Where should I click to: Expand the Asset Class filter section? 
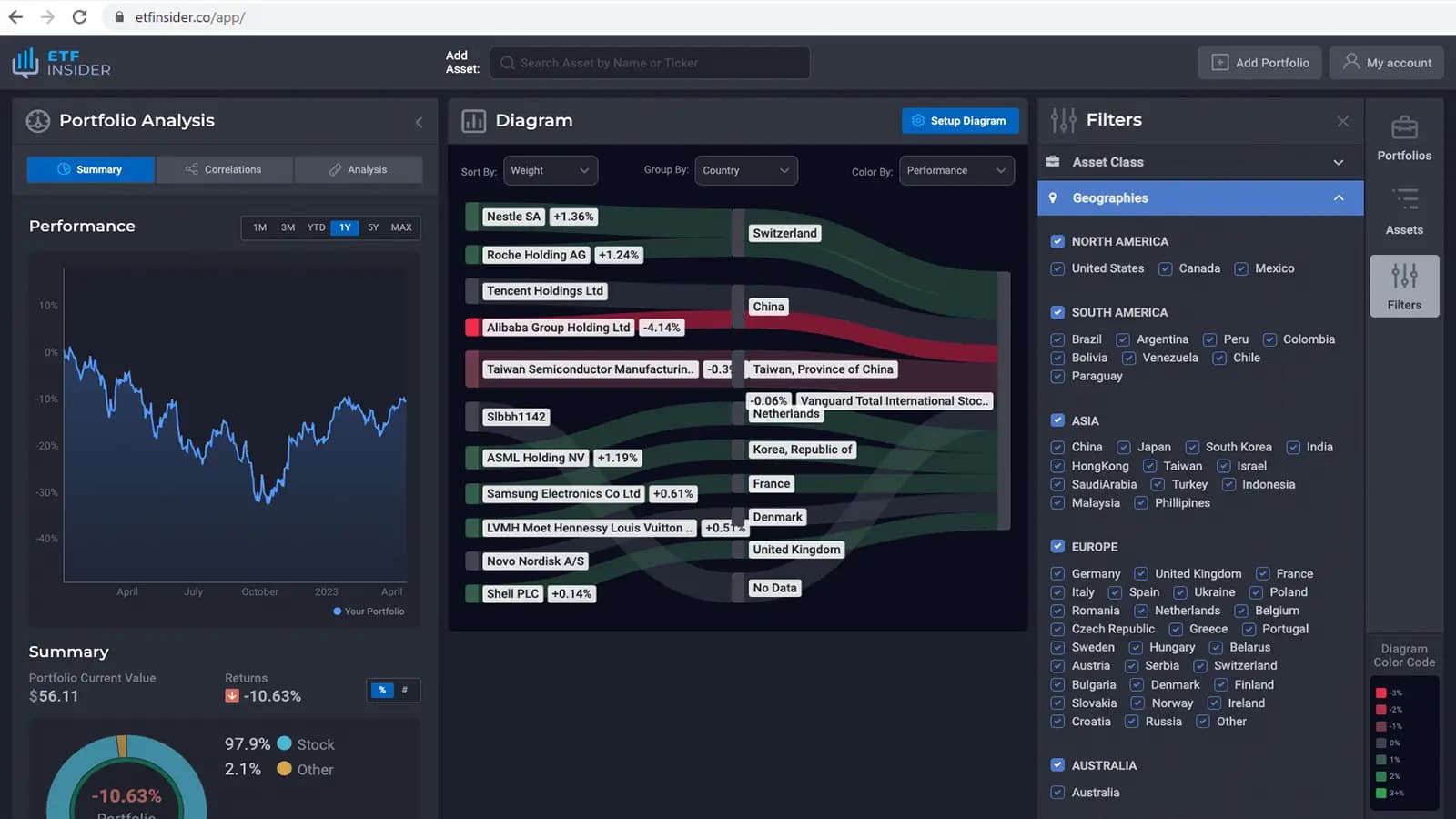pyautogui.click(x=1200, y=162)
